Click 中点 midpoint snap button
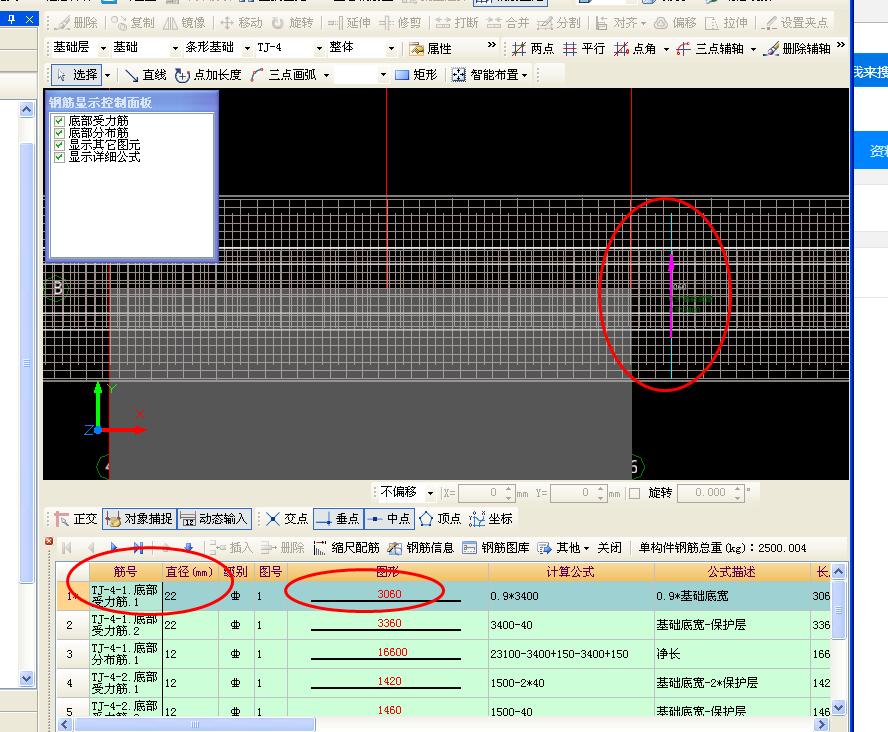 [x=390, y=519]
